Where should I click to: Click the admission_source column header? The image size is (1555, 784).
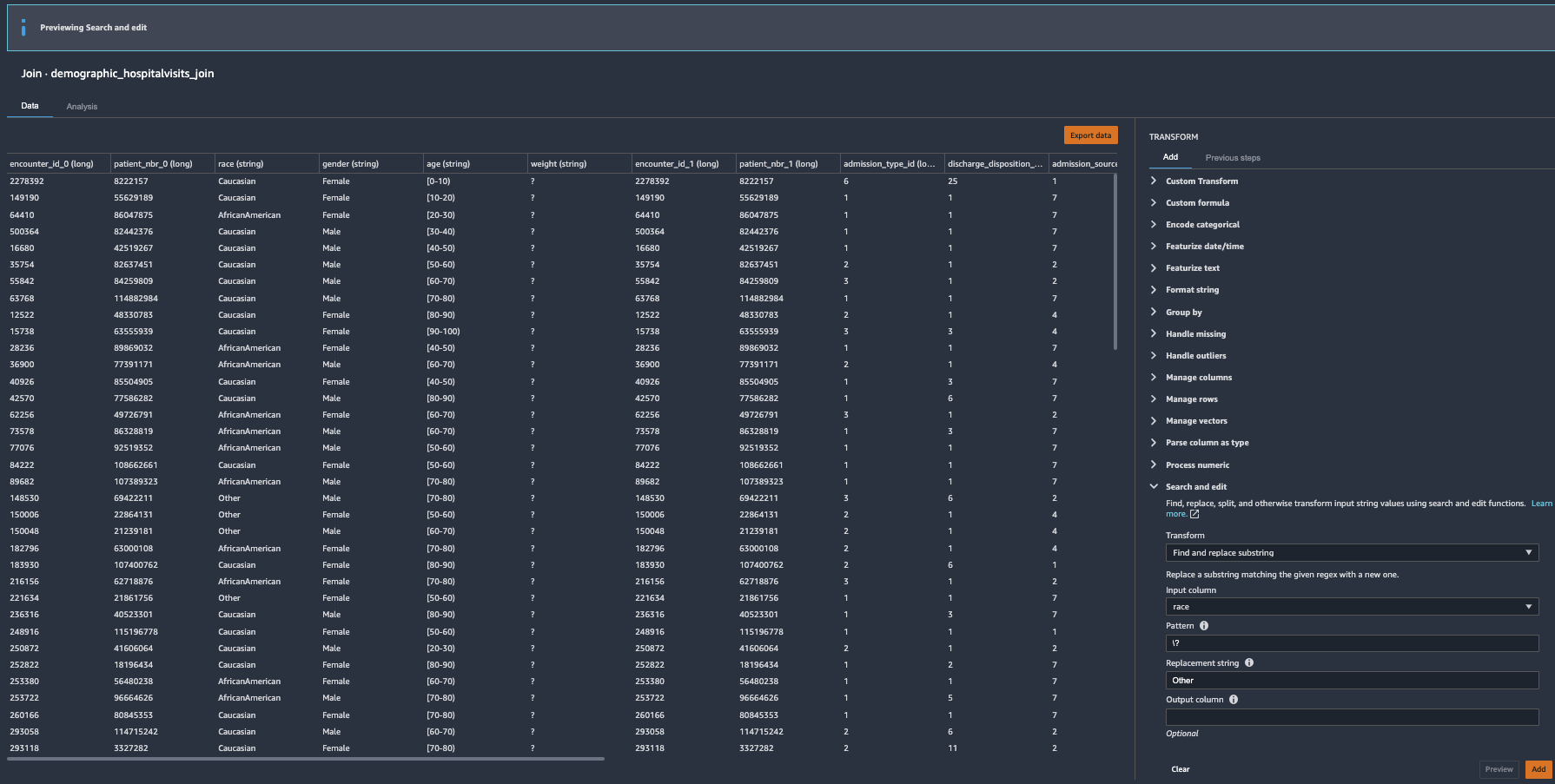[1083, 164]
